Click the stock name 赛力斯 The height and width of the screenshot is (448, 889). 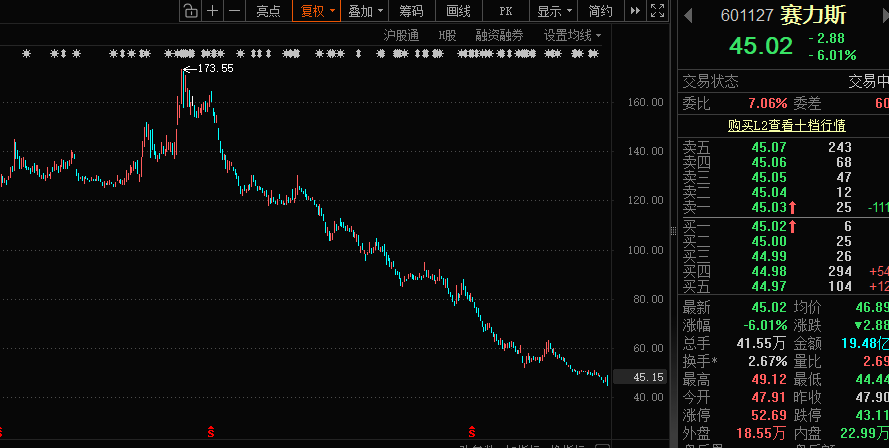[813, 15]
